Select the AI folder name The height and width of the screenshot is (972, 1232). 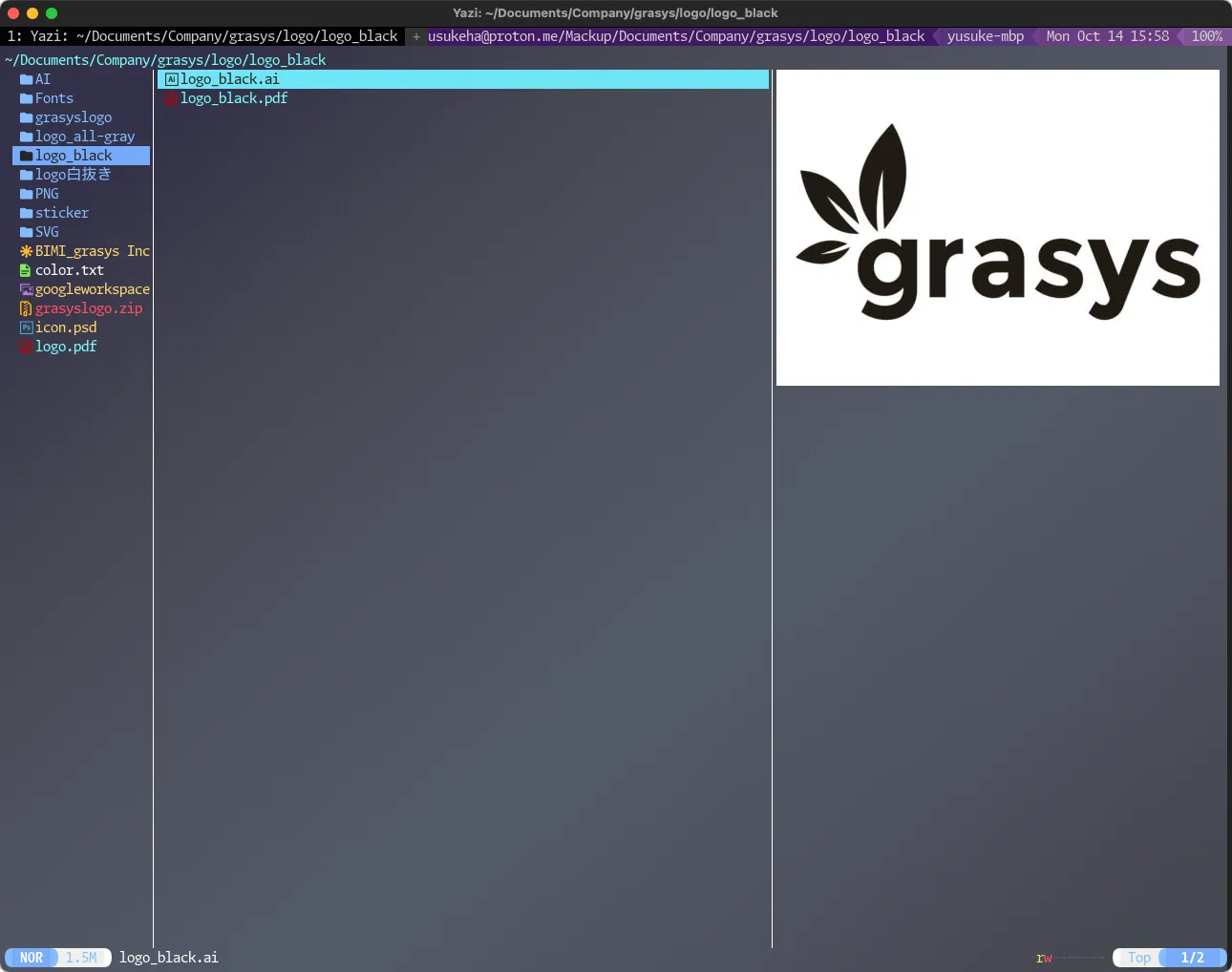[43, 79]
